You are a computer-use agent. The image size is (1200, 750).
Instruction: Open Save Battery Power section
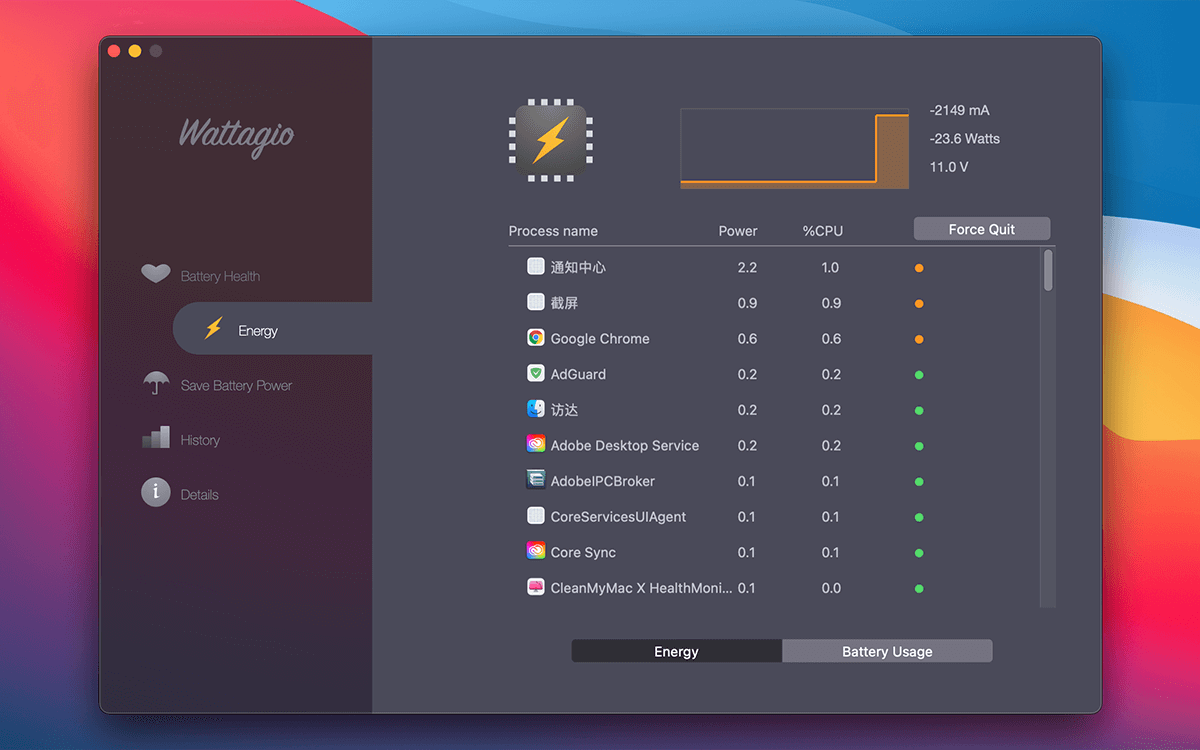click(x=236, y=385)
